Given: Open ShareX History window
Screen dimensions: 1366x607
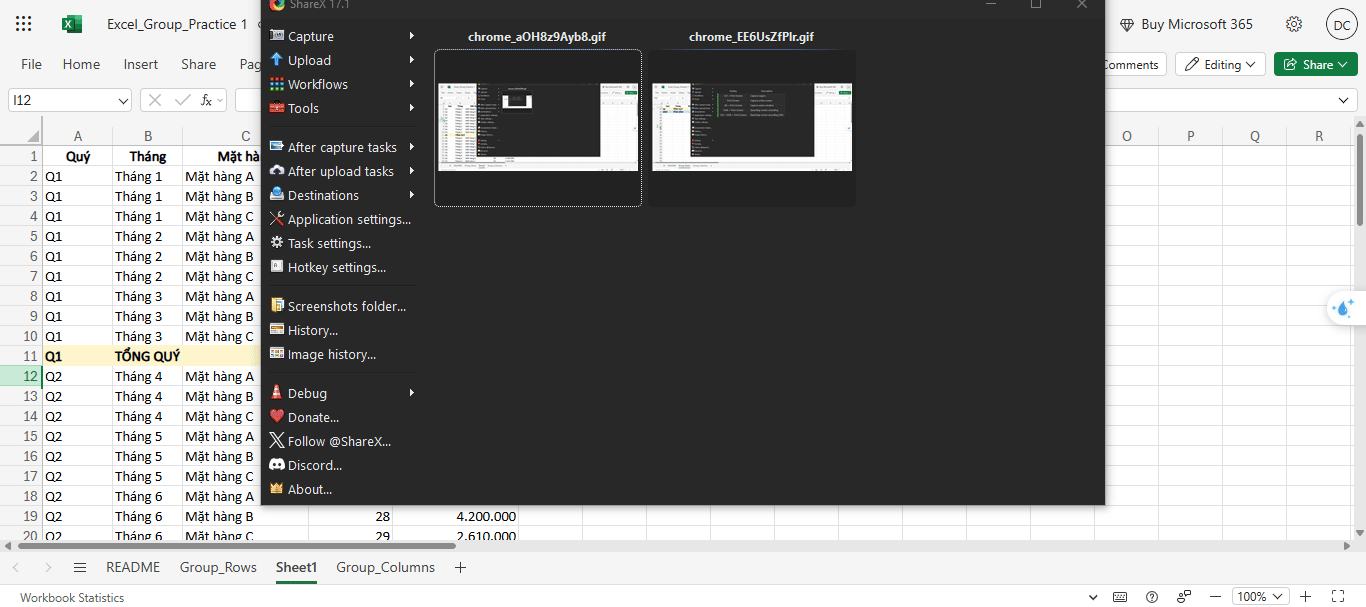Looking at the screenshot, I should (x=342, y=330).
